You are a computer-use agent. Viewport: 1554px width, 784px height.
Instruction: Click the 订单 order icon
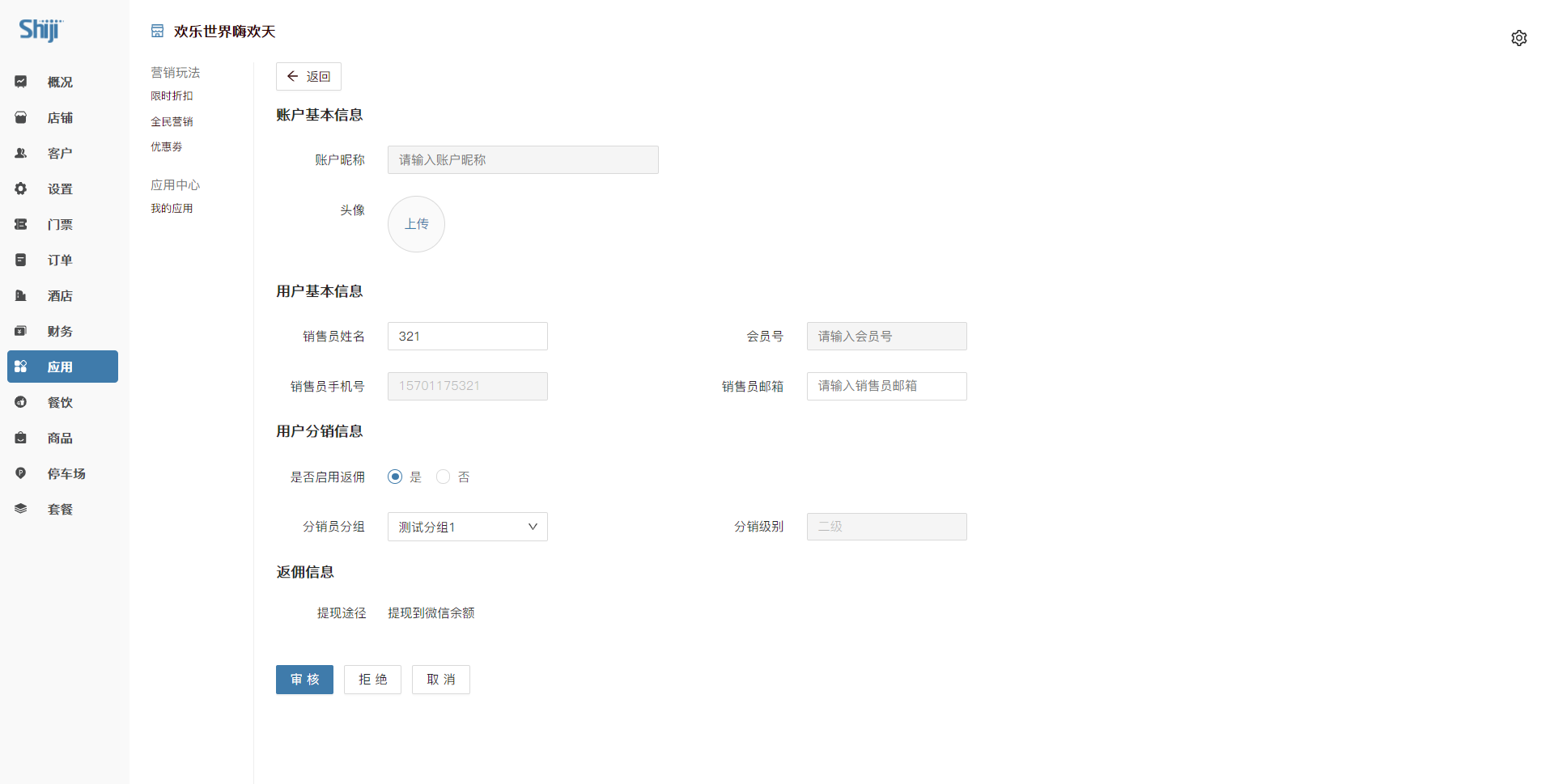[x=21, y=260]
